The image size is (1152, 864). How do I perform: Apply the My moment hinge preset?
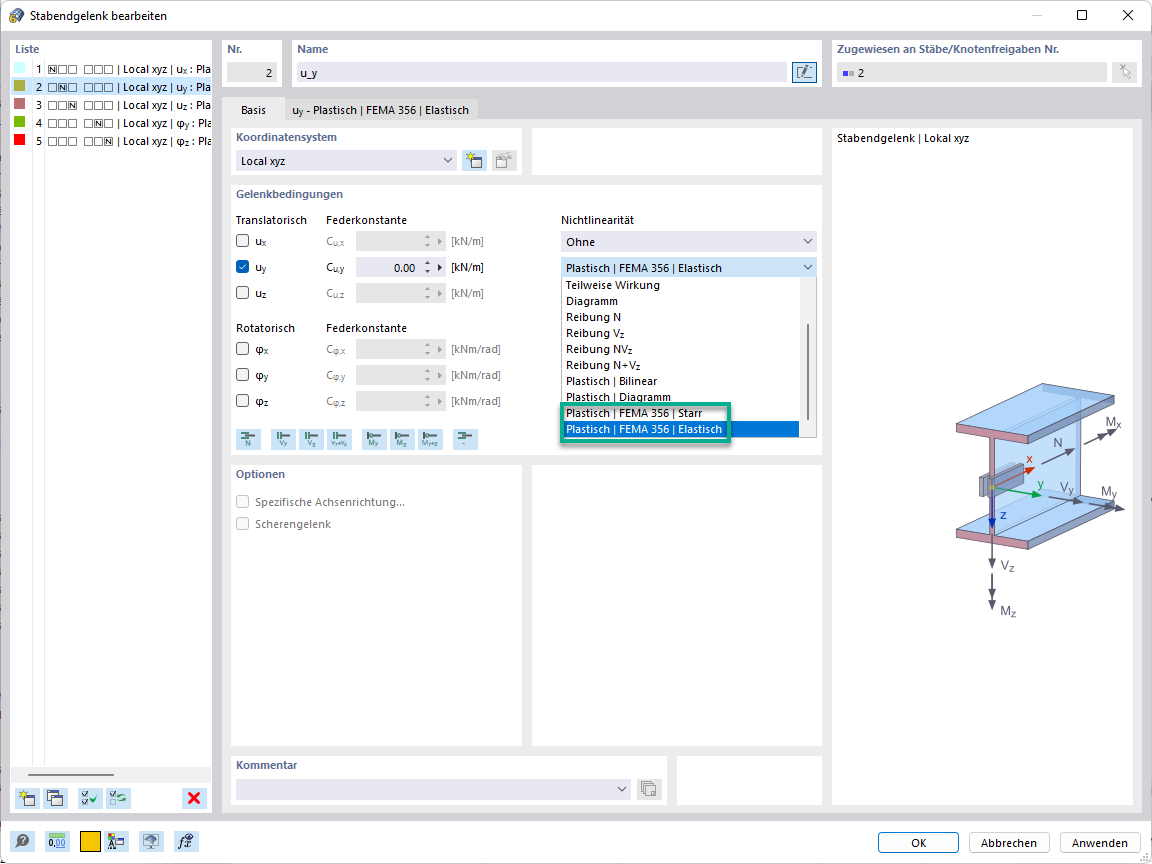tap(374, 439)
